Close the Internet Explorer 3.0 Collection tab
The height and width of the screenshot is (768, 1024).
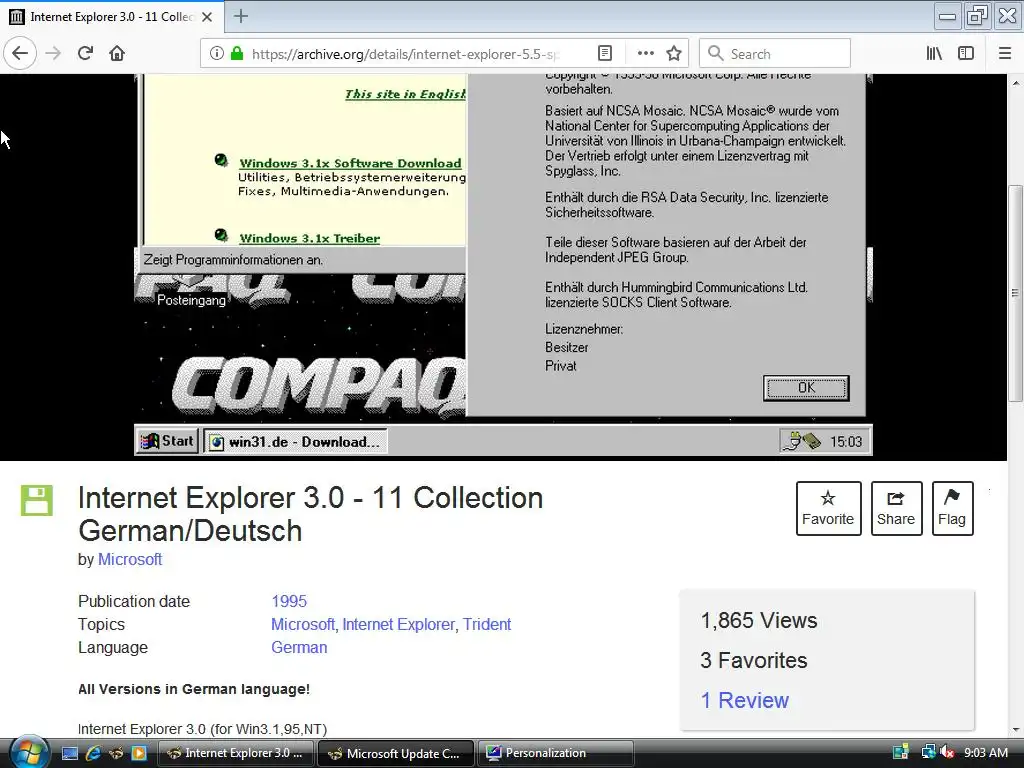tap(207, 17)
